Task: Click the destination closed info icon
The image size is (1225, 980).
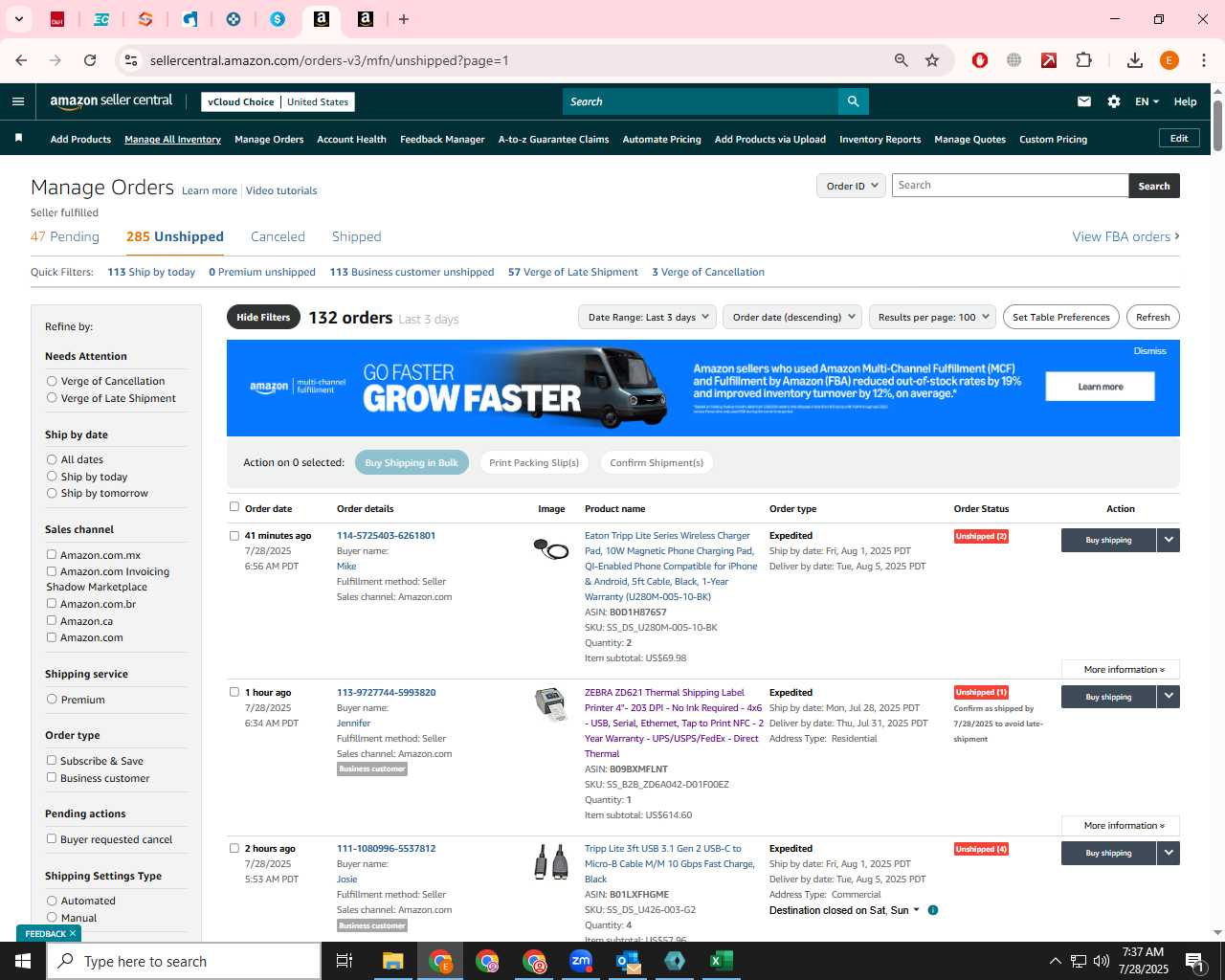Action: tap(933, 910)
